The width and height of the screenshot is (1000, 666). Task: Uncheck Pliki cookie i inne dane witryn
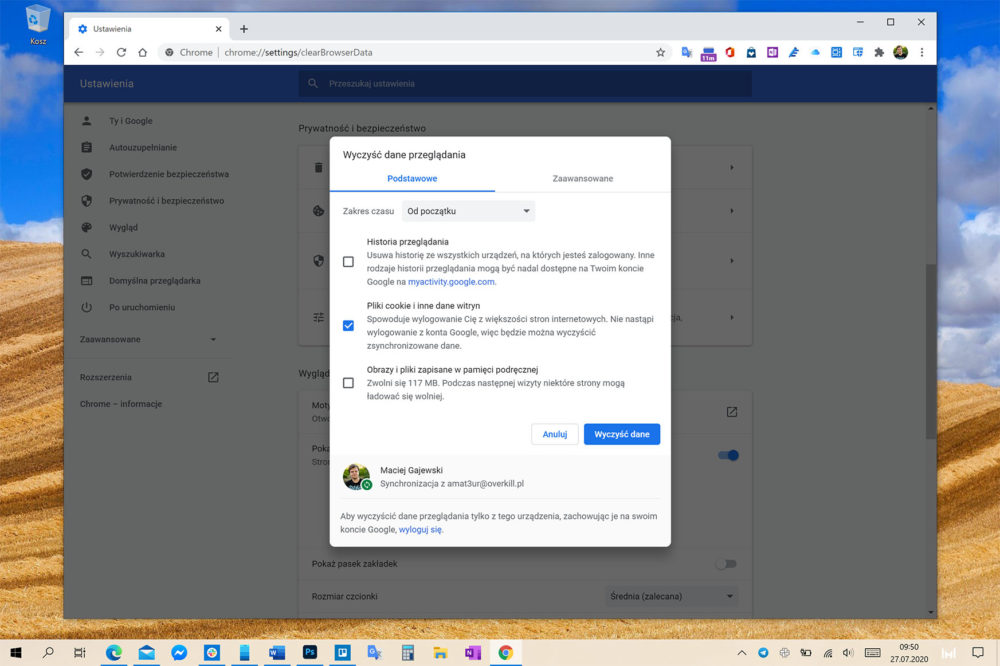[348, 325]
